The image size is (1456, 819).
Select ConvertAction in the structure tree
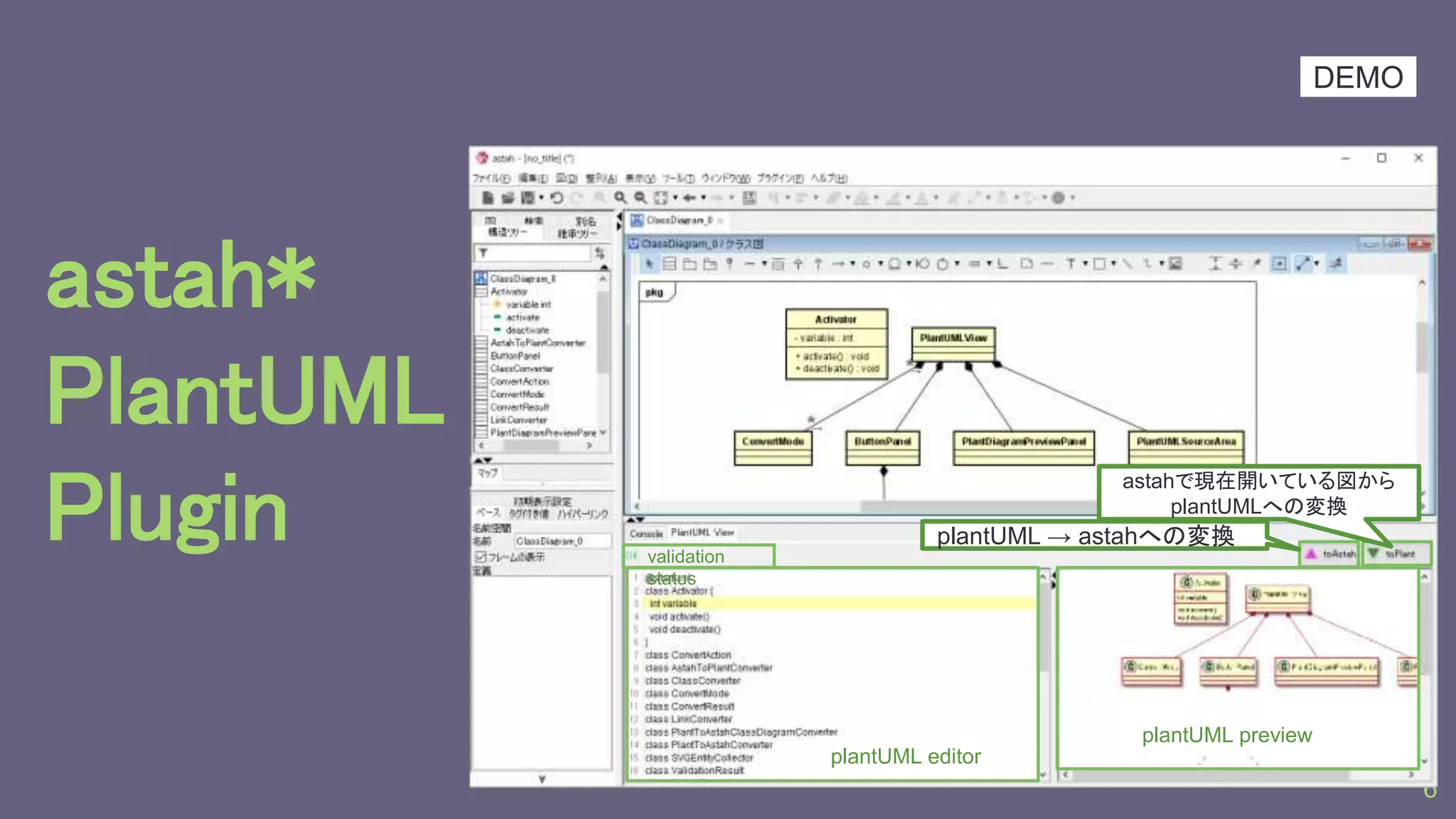coord(519,382)
